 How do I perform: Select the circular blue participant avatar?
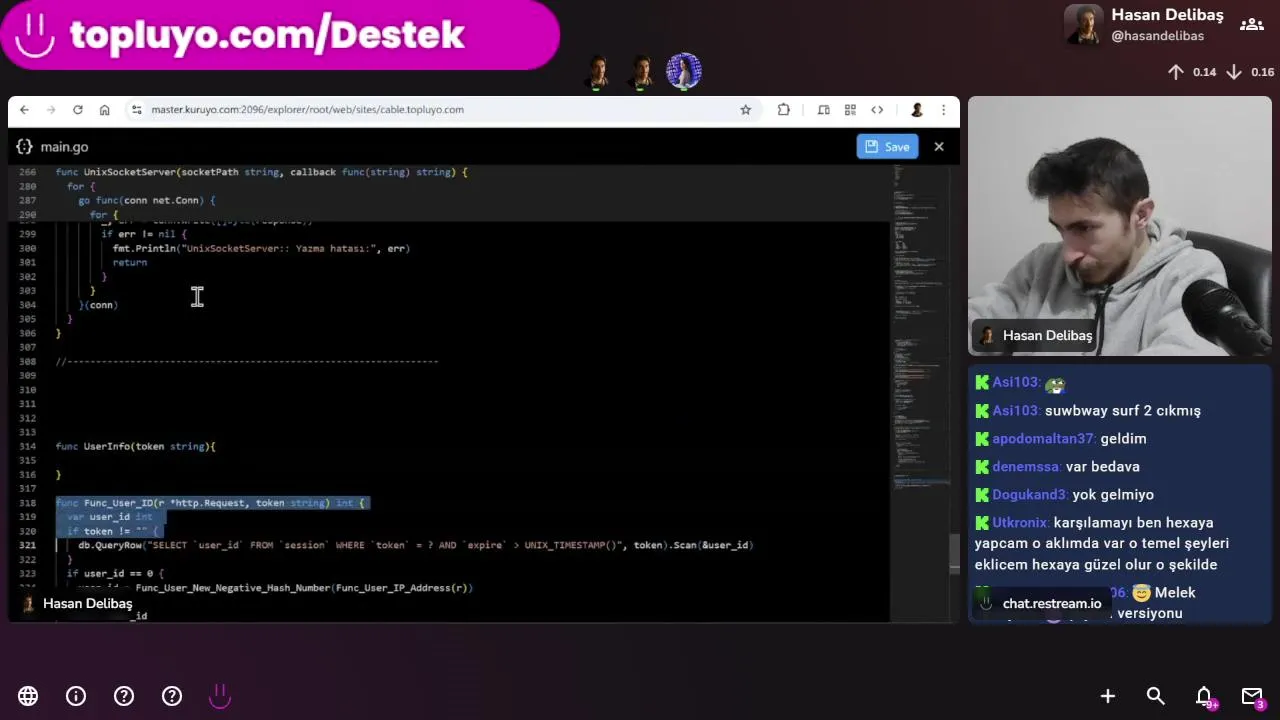(684, 71)
